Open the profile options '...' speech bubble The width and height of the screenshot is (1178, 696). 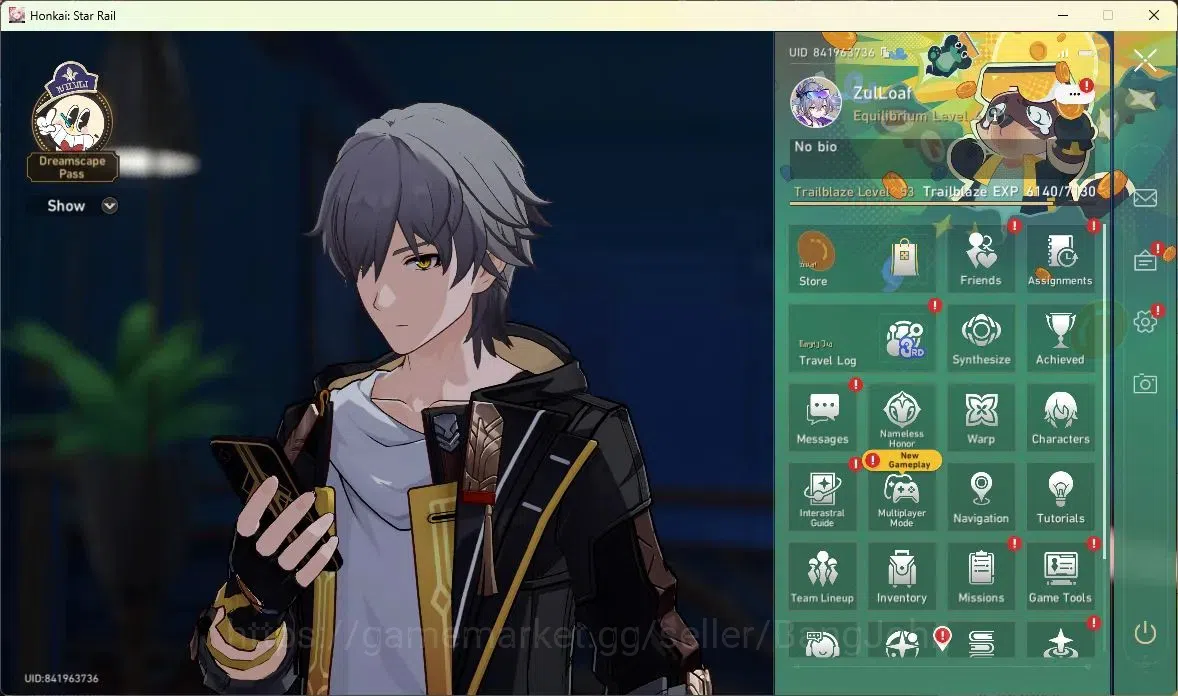point(1075,94)
